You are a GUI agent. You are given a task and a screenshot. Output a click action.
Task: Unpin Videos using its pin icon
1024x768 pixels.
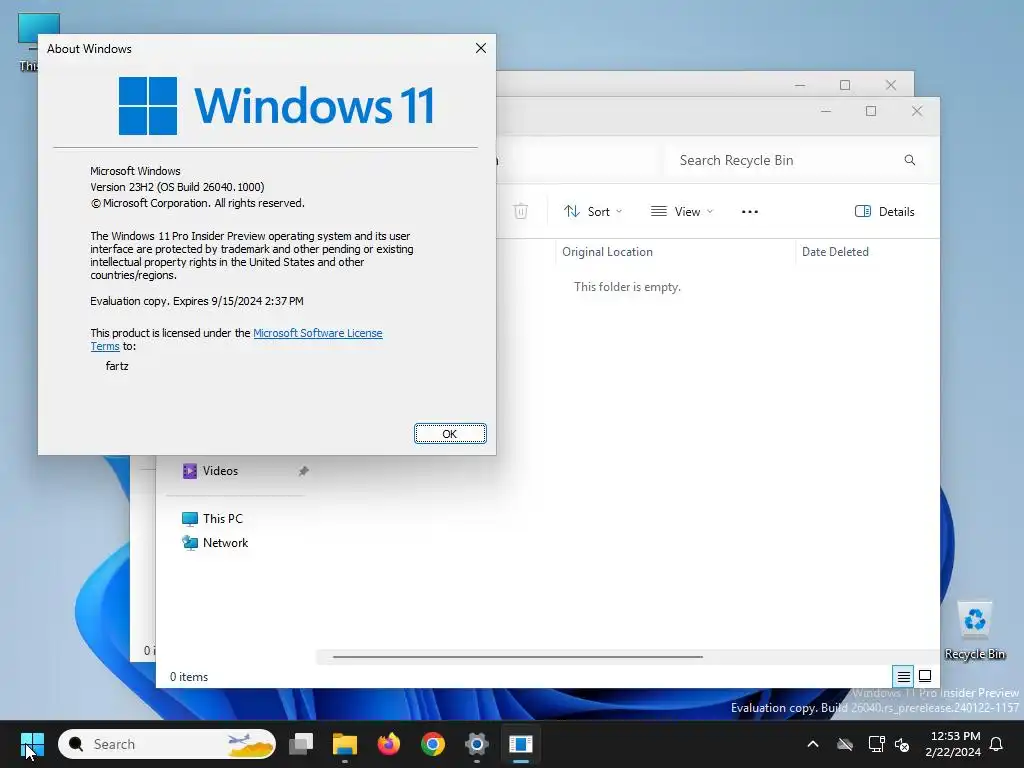coord(303,471)
